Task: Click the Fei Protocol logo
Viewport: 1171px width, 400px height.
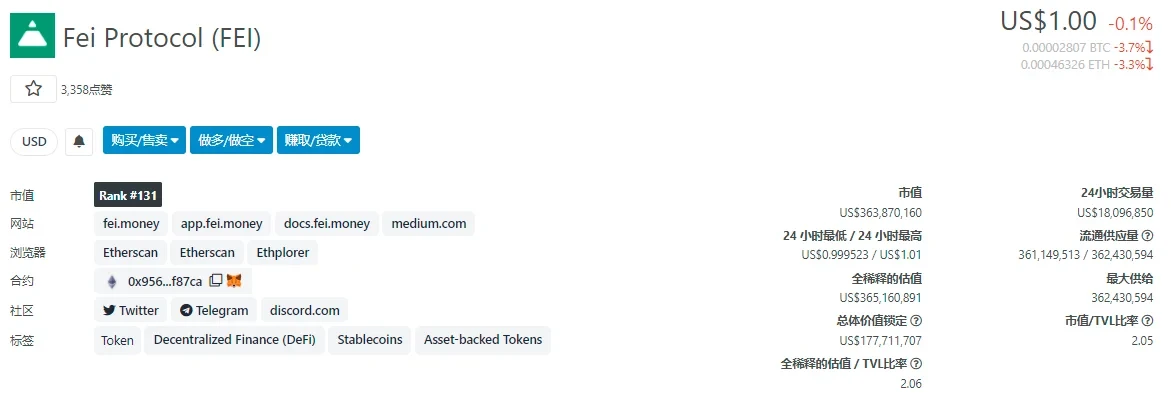Action: click(32, 37)
